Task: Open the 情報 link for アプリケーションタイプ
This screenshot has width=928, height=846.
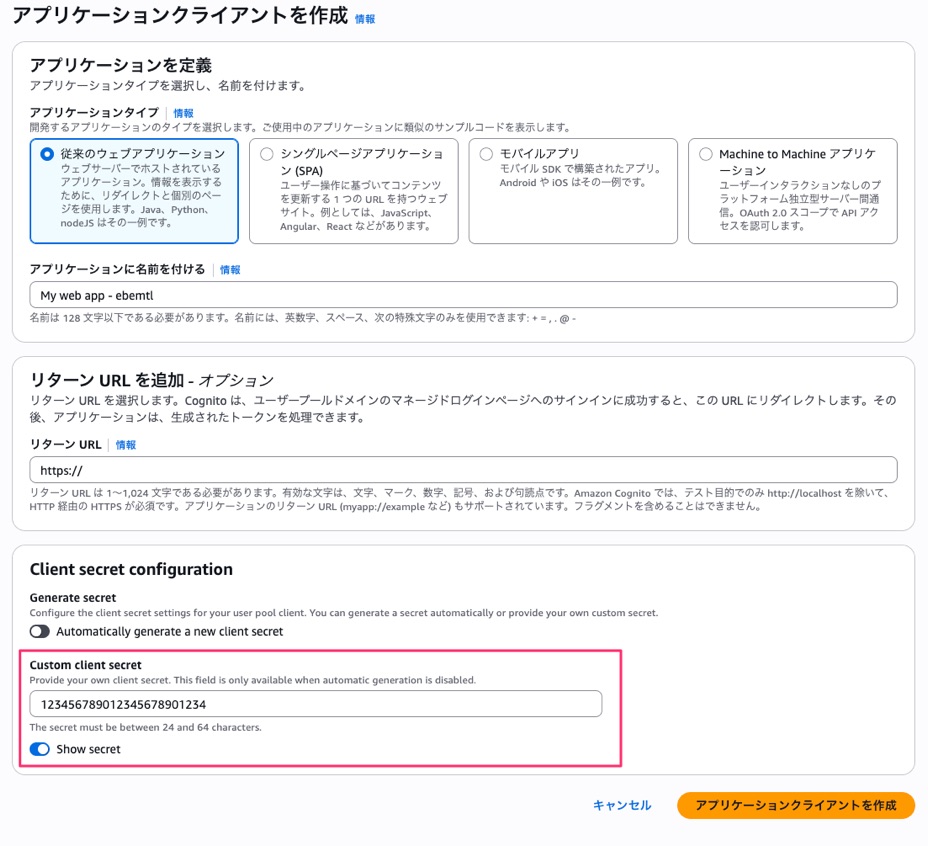Action: (x=184, y=112)
